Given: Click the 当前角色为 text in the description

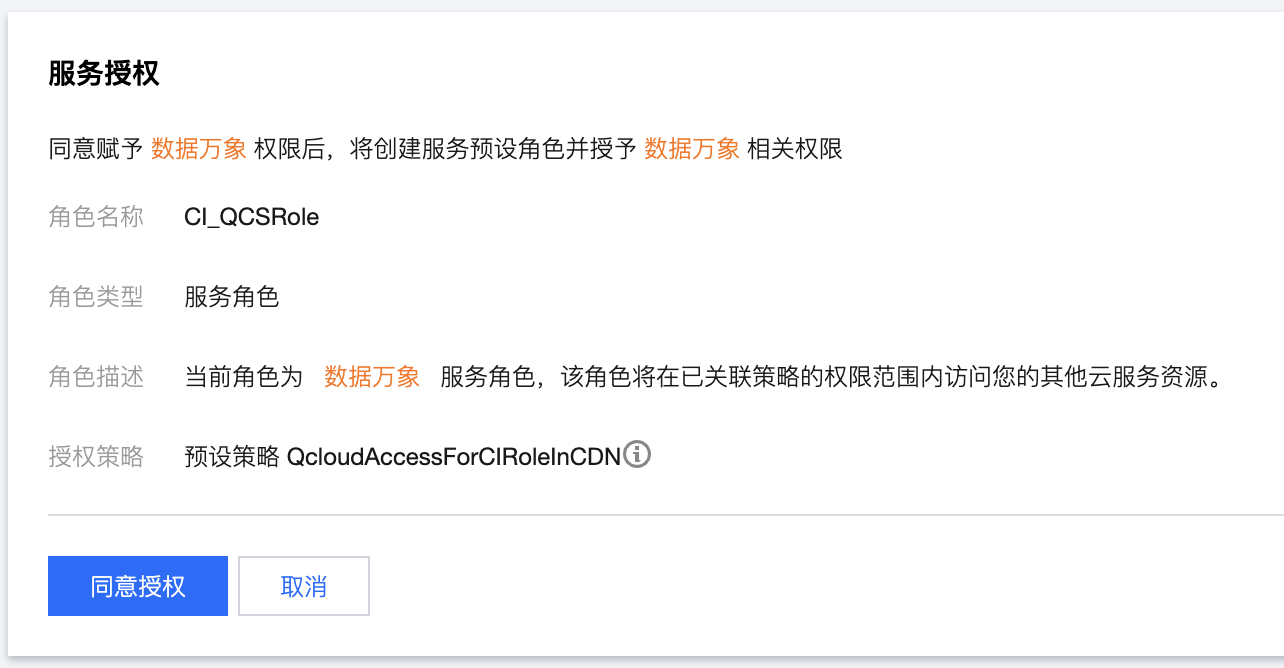Looking at the screenshot, I should [x=244, y=377].
